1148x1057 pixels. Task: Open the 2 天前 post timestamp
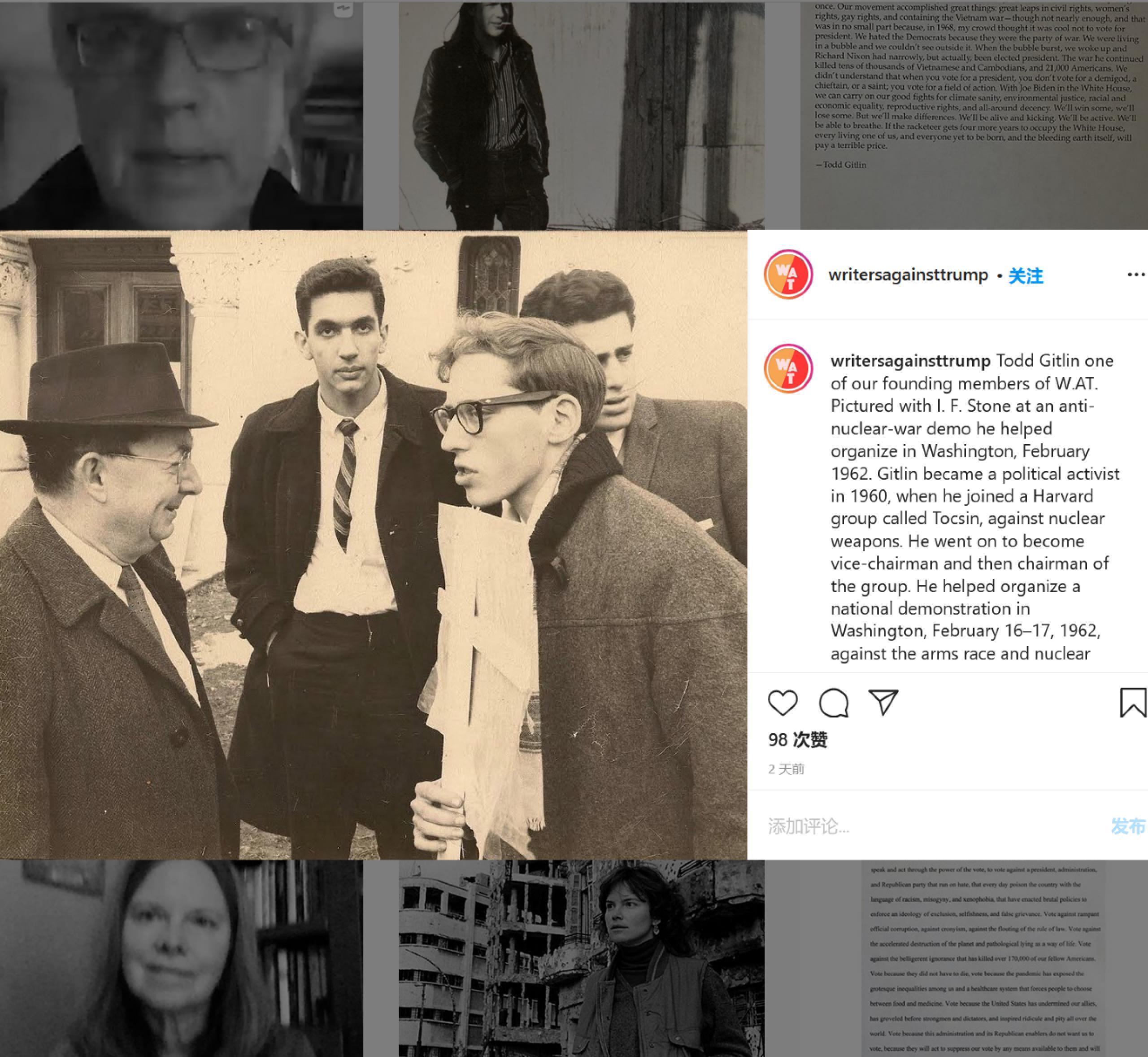click(x=786, y=769)
